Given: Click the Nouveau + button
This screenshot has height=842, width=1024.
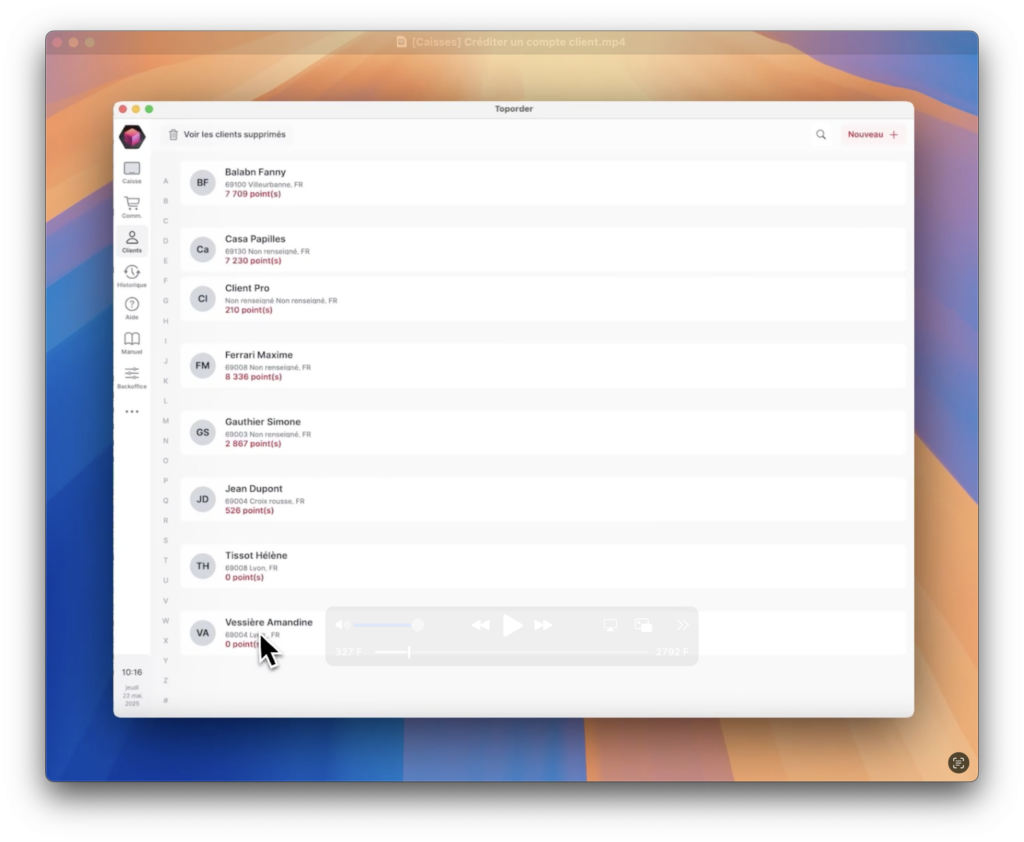Looking at the screenshot, I should pyautogui.click(x=872, y=135).
